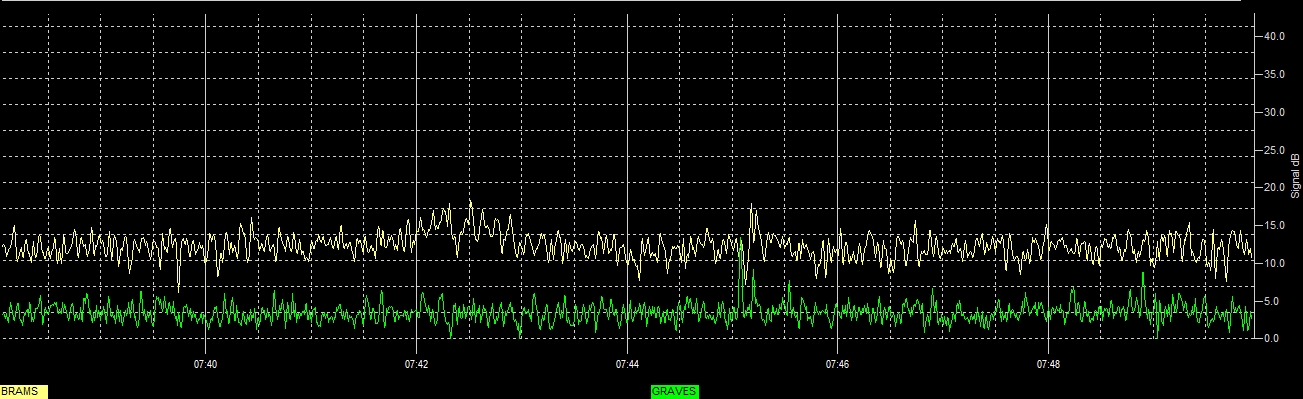Screen dimensions: 1303x399
Task: Click the 15.0 dB axis value
Action: point(1274,225)
